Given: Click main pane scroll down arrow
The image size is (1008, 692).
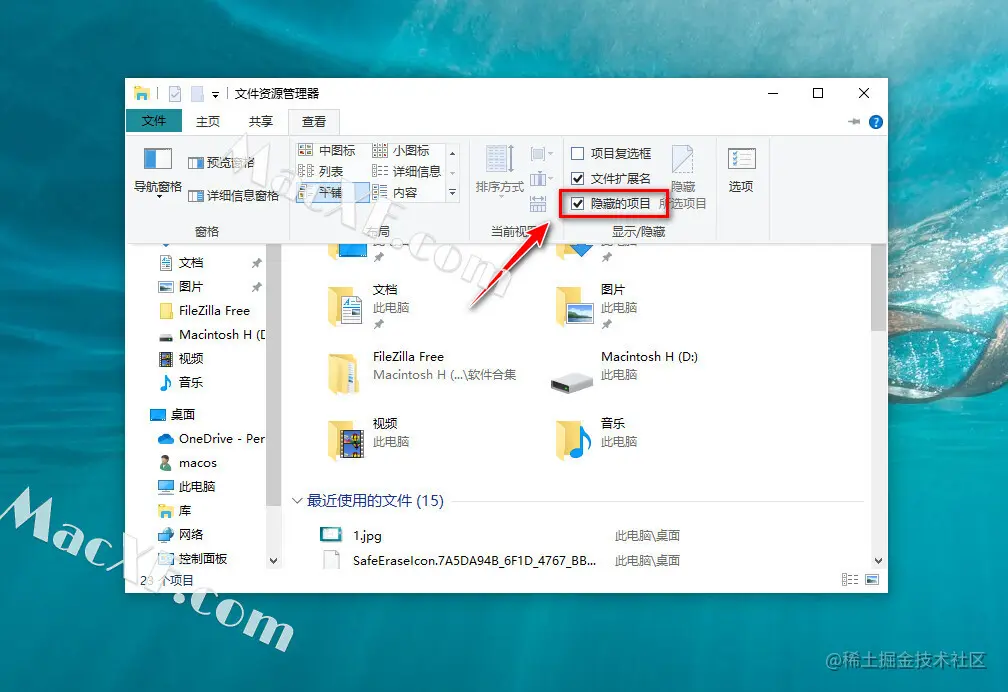Looking at the screenshot, I should (878, 561).
